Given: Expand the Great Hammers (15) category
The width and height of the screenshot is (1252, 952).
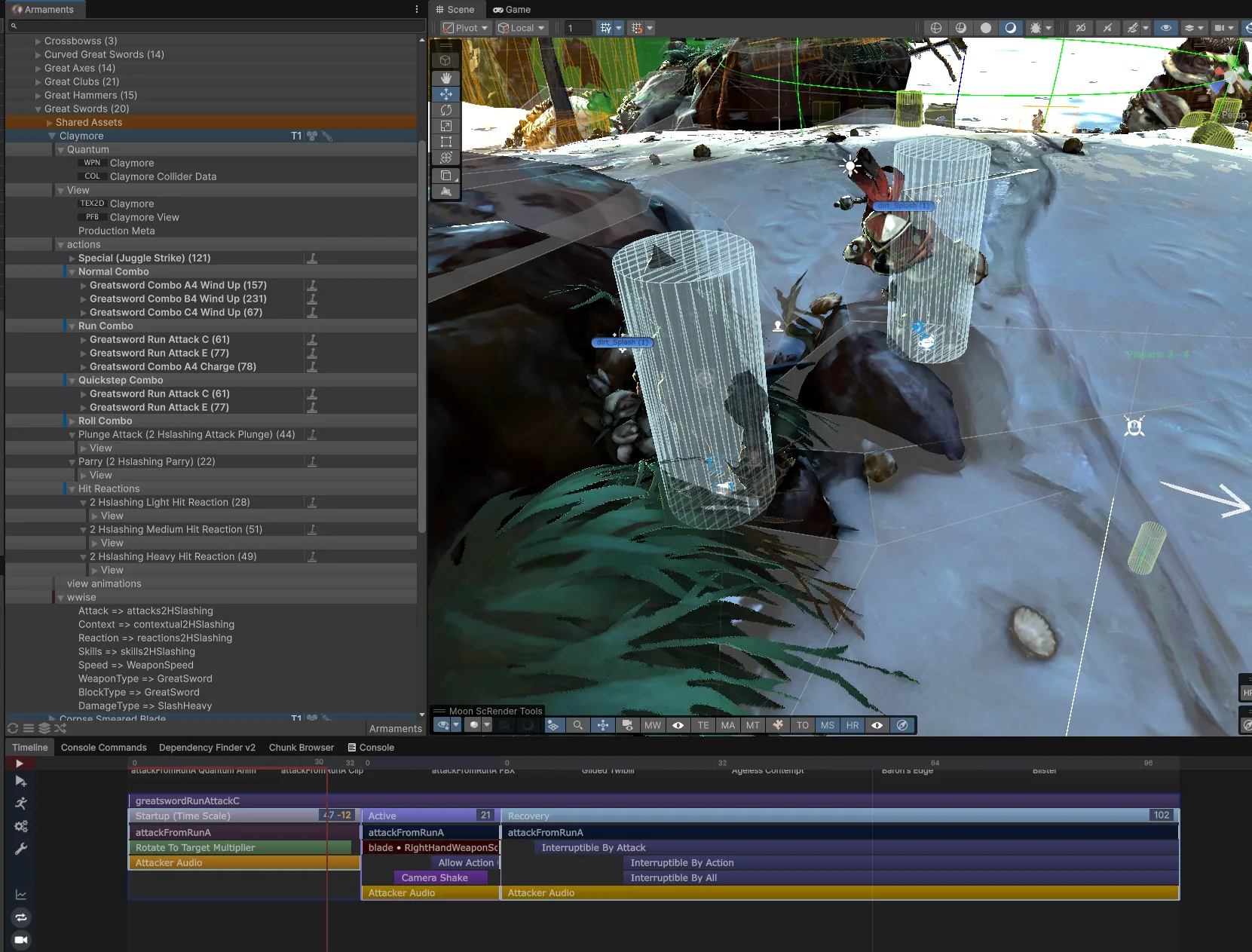Looking at the screenshot, I should pos(38,96).
